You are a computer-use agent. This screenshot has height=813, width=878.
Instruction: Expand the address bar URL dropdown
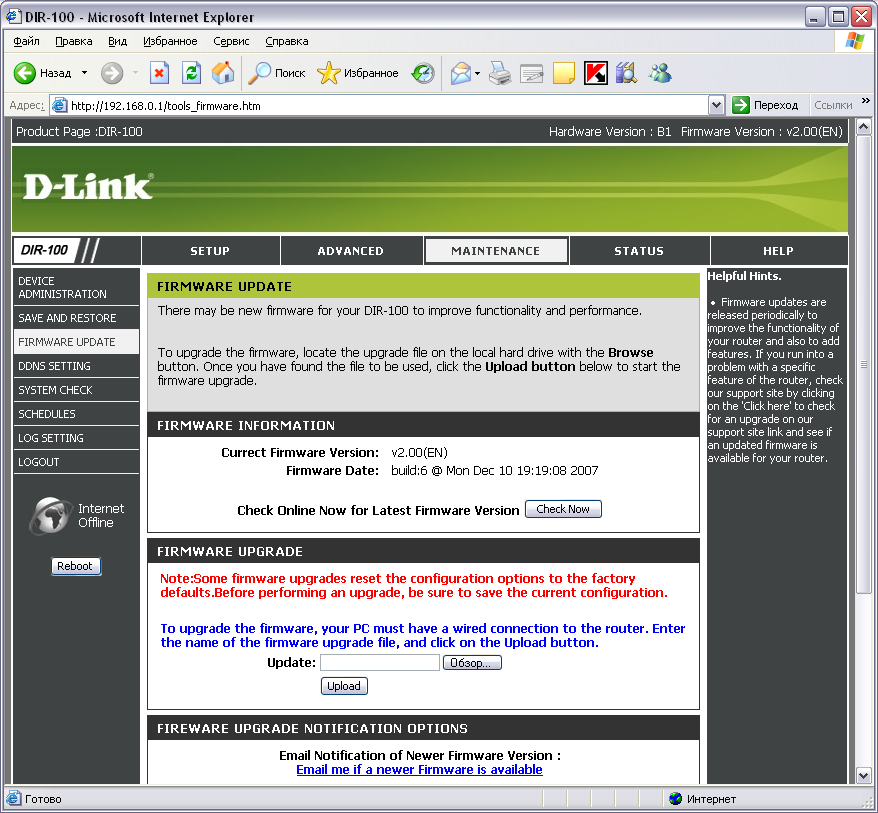716,105
